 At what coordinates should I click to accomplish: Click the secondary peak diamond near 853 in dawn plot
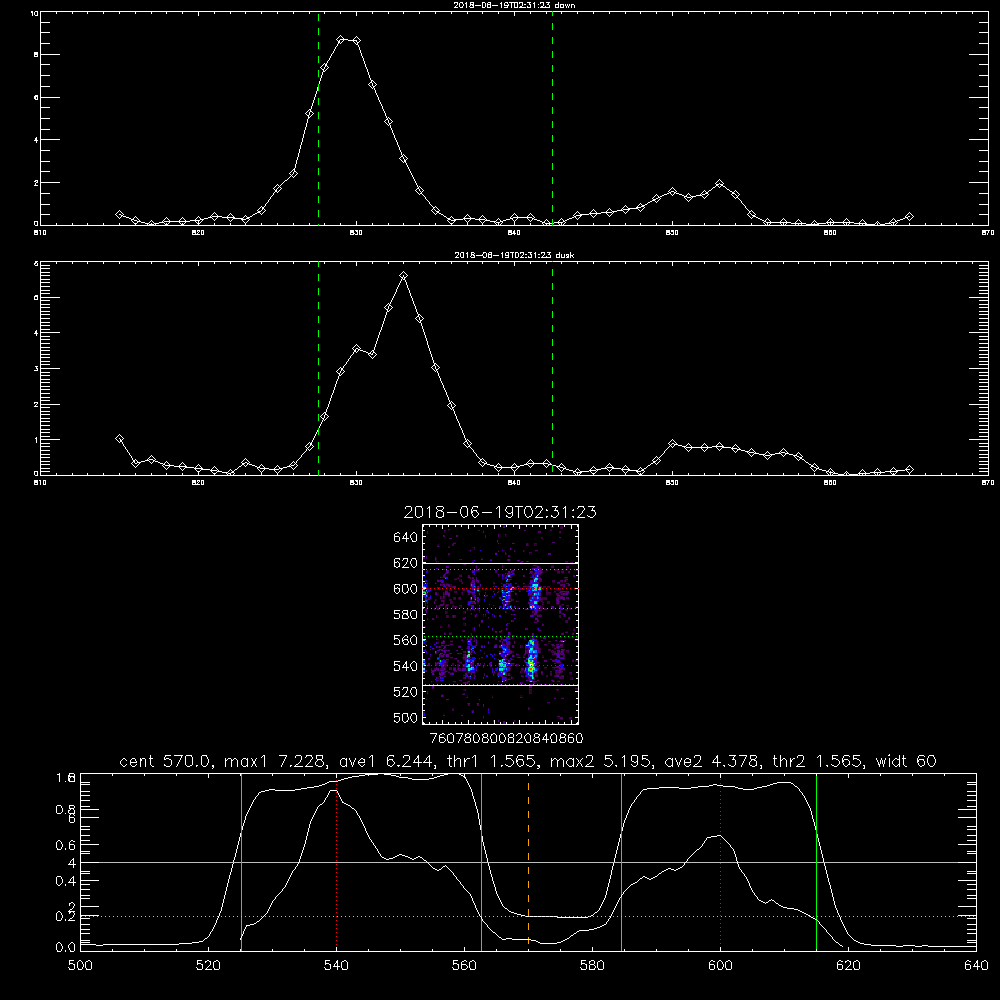[719, 184]
